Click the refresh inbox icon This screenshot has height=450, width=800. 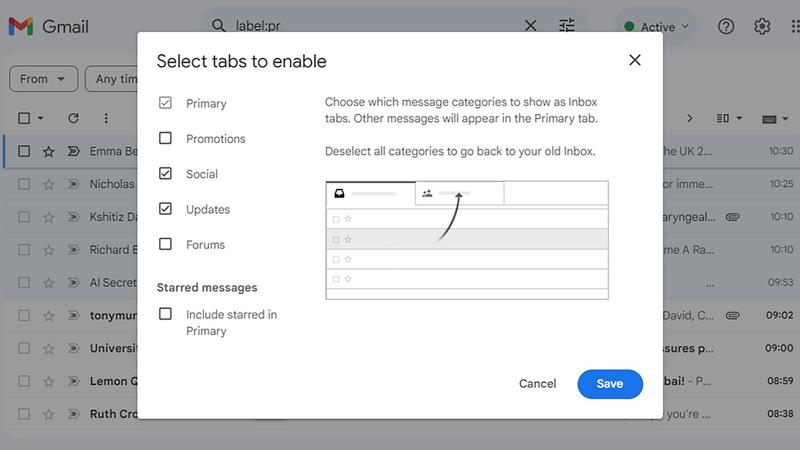click(x=73, y=118)
